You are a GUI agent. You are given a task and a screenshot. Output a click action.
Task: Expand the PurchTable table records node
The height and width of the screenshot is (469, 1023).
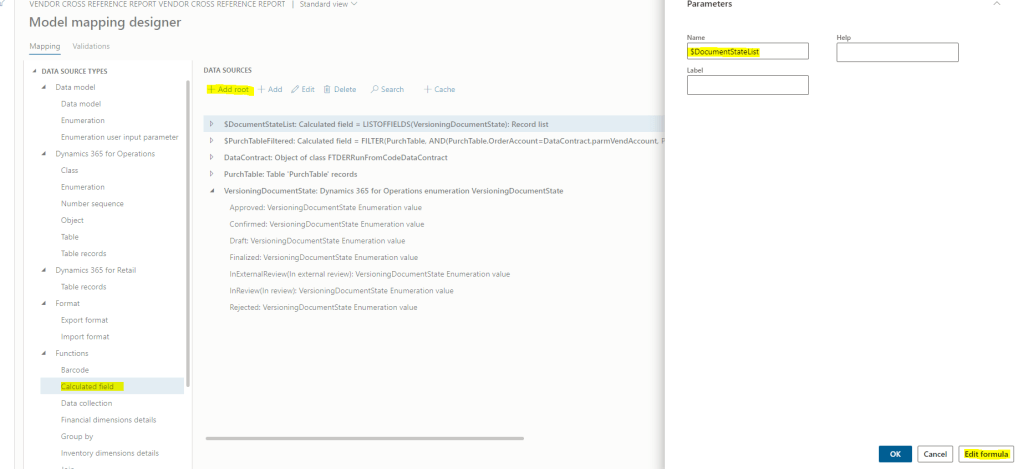click(x=212, y=174)
